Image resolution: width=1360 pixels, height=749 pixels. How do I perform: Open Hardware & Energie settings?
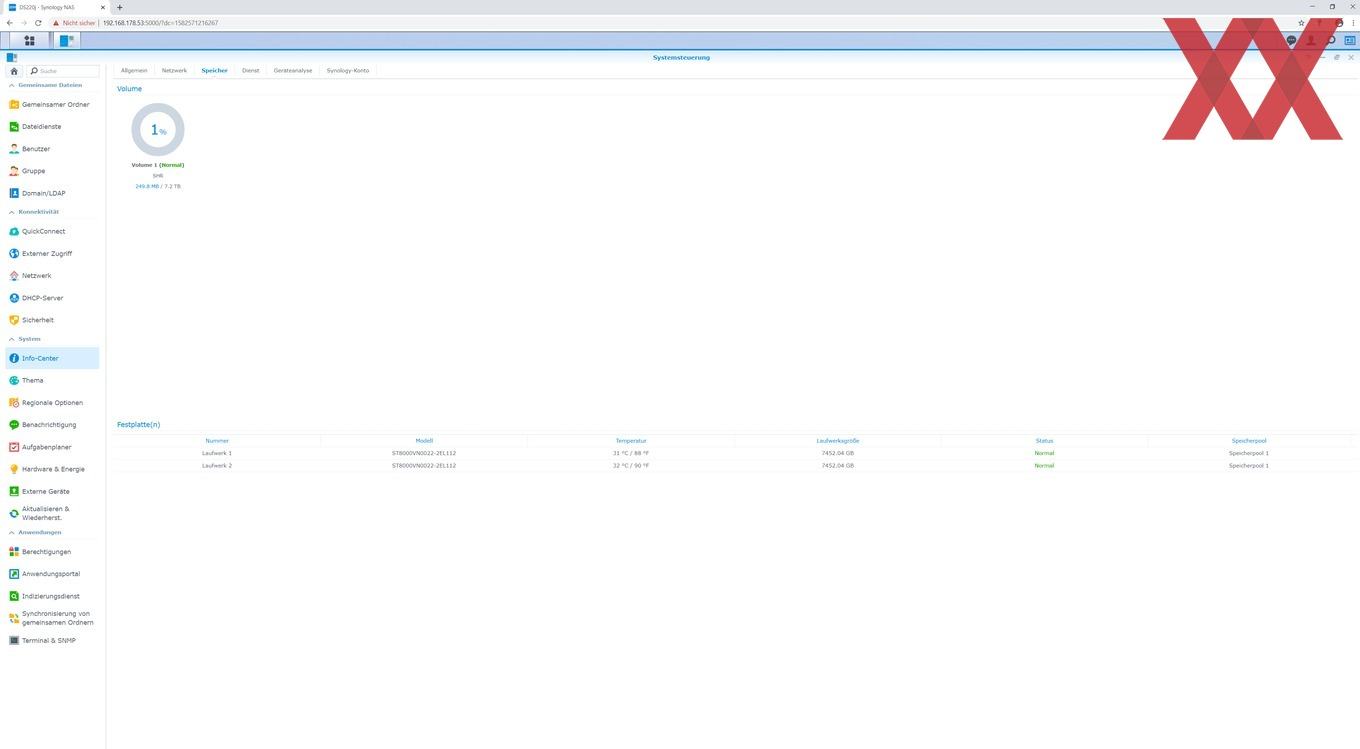tap(52, 469)
